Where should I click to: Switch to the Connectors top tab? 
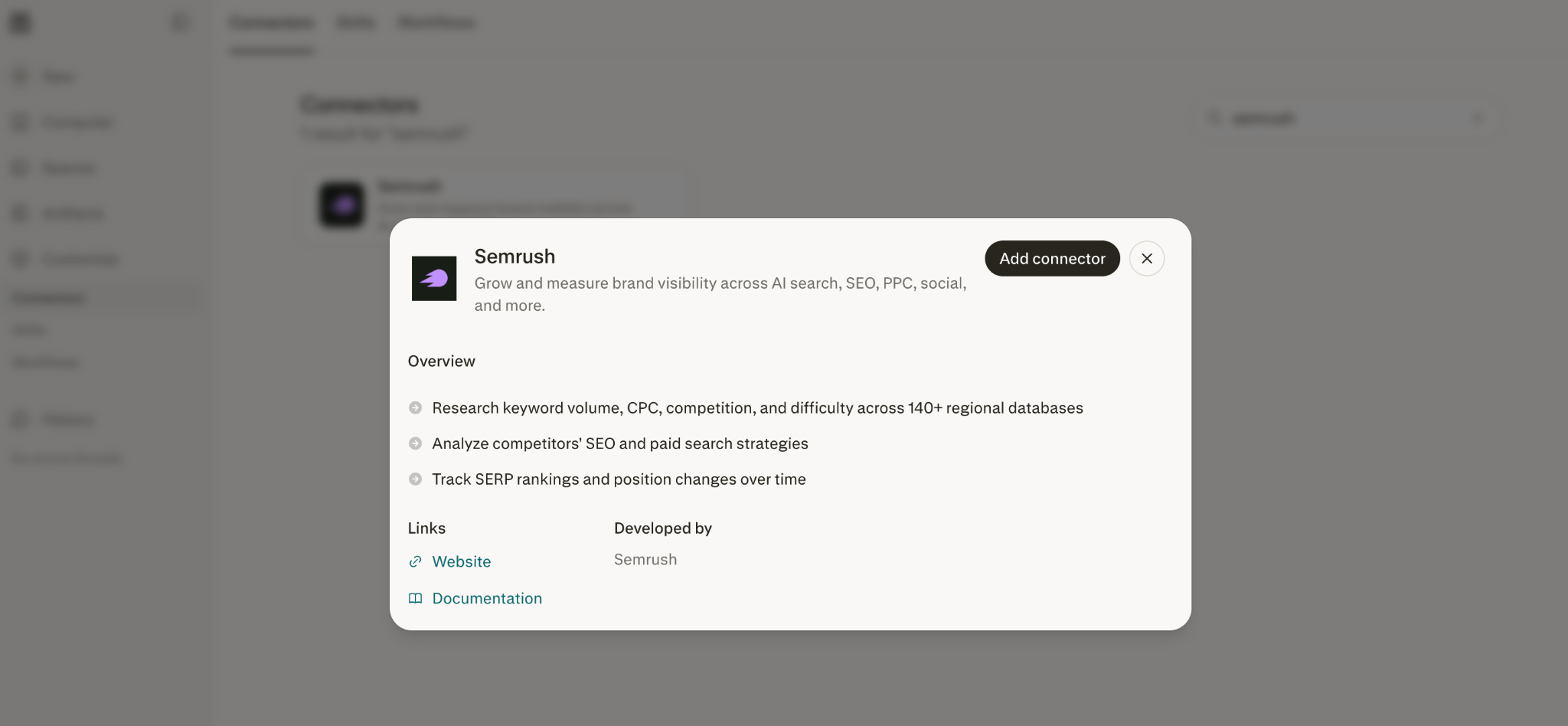pyautogui.click(x=271, y=22)
